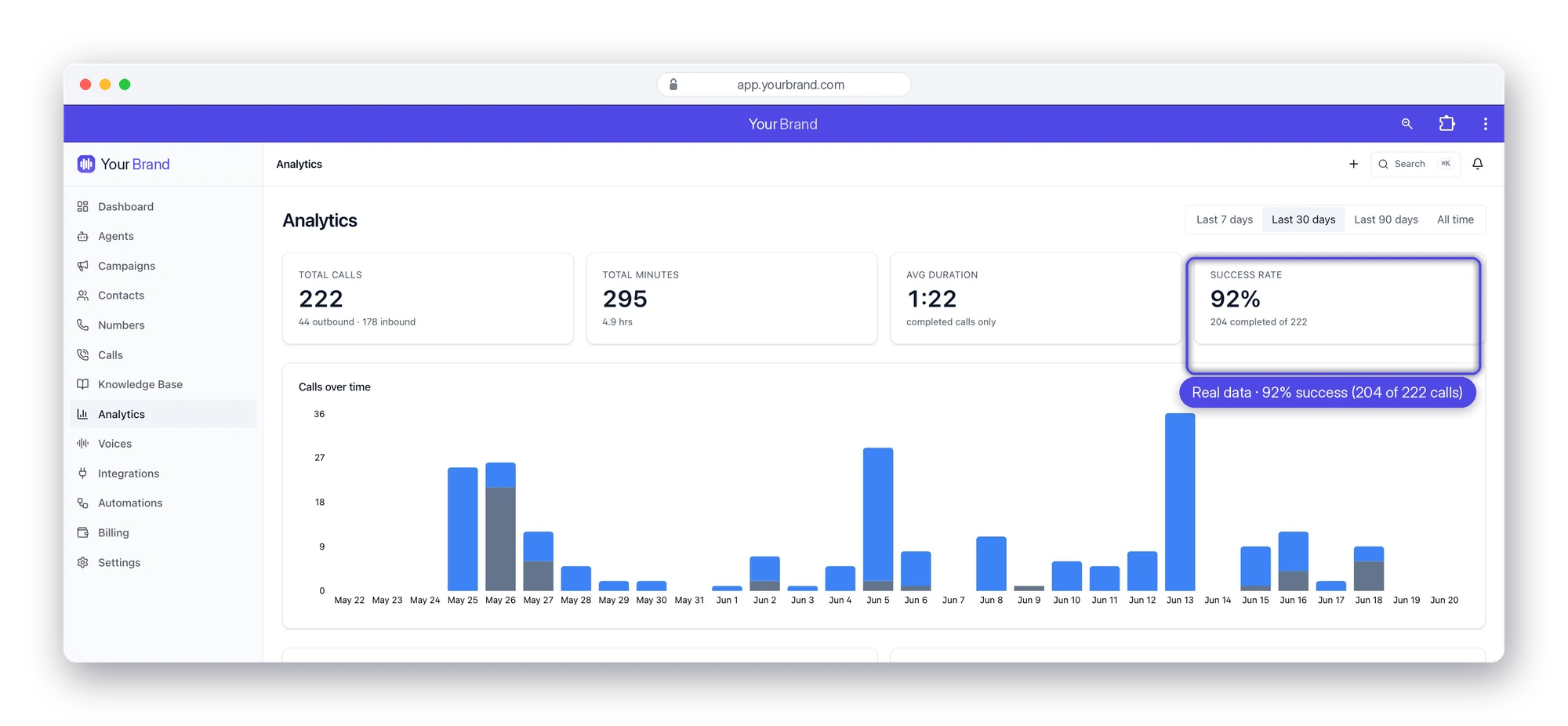This screenshot has height=726, width=1568.
Task: Click the app.yourbrand.com address bar
Action: (x=784, y=85)
